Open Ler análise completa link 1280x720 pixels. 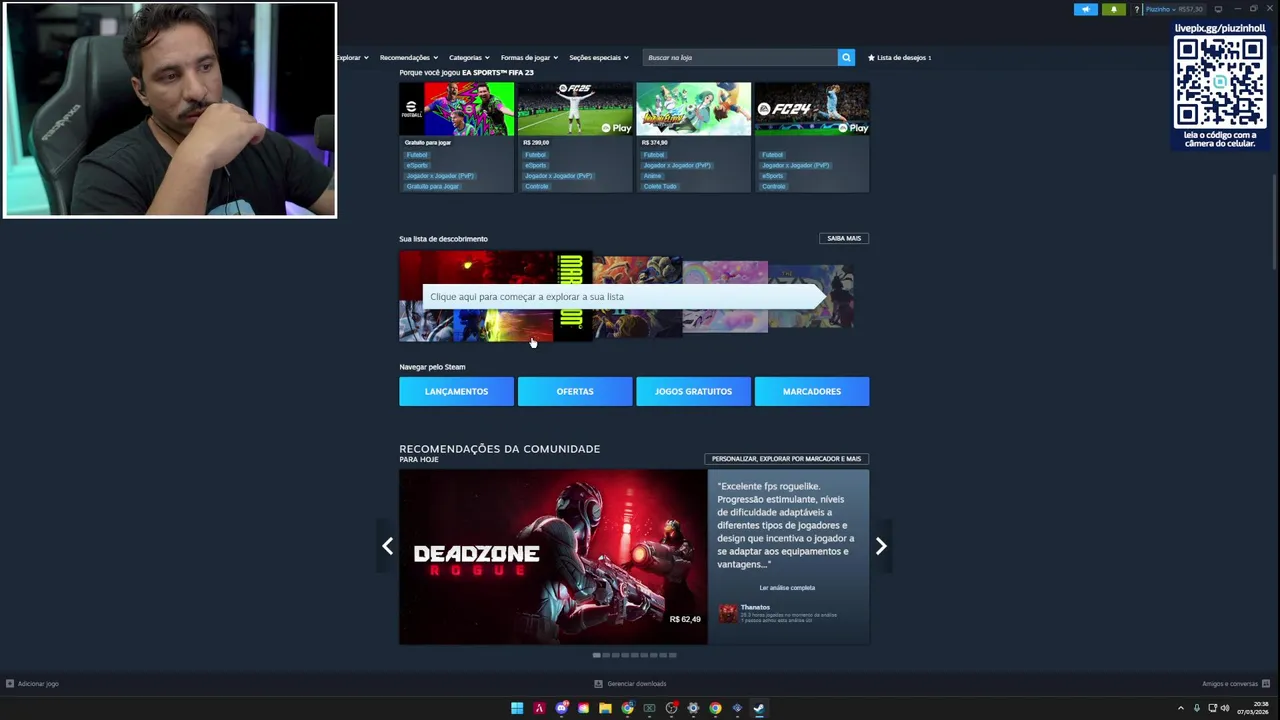tap(787, 588)
